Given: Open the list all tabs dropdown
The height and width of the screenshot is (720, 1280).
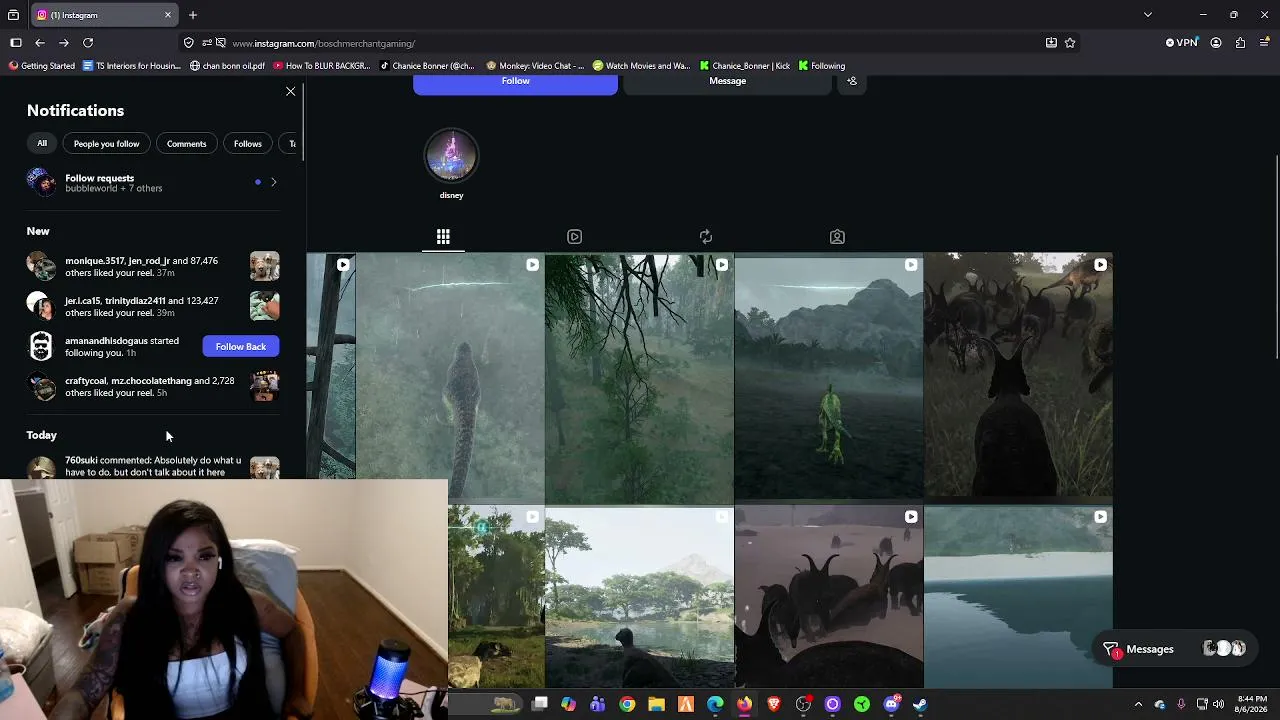Looking at the screenshot, I should (1148, 15).
